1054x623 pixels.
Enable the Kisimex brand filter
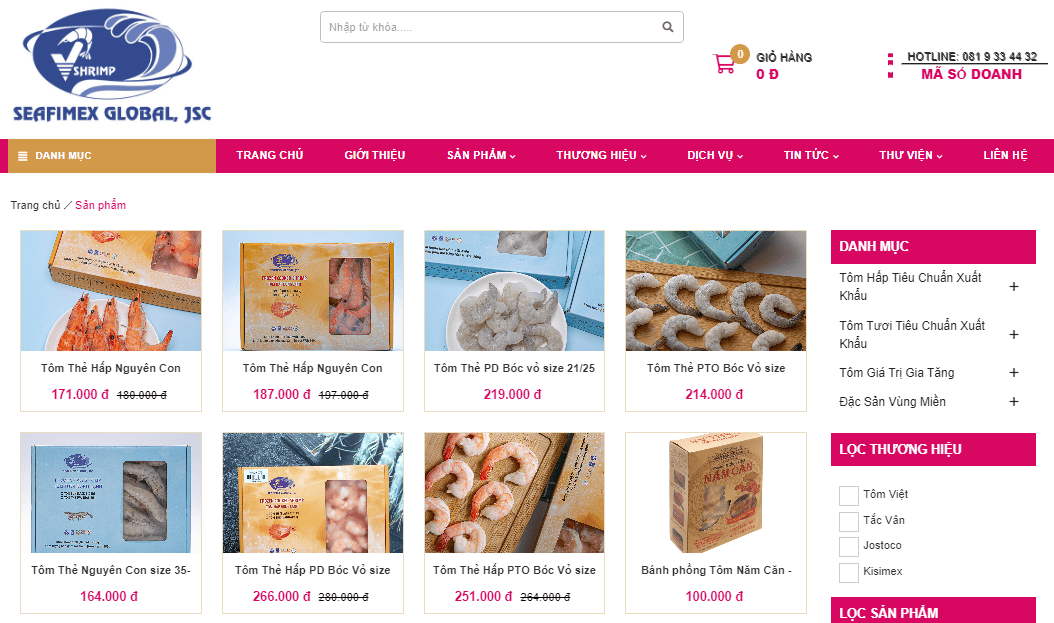(848, 572)
